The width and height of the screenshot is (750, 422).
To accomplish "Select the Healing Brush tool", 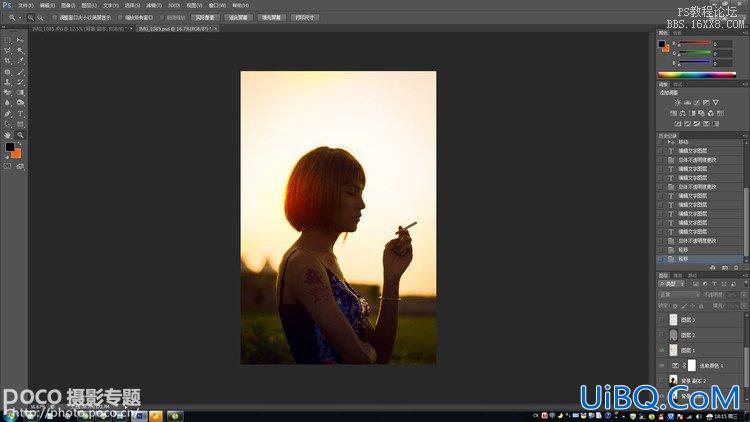I will tap(7, 72).
